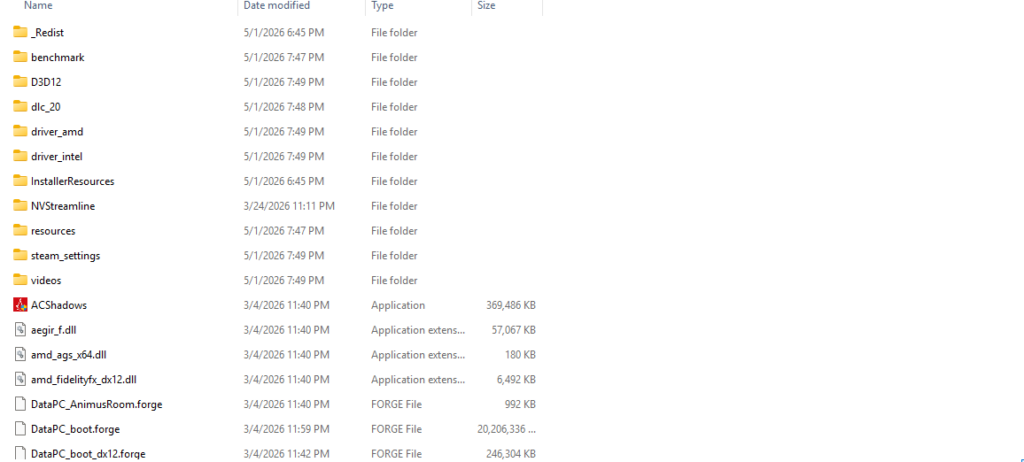Viewport: 1024px width, 462px height.
Task: Select the steam_settings folder icon
Action: coord(20,256)
